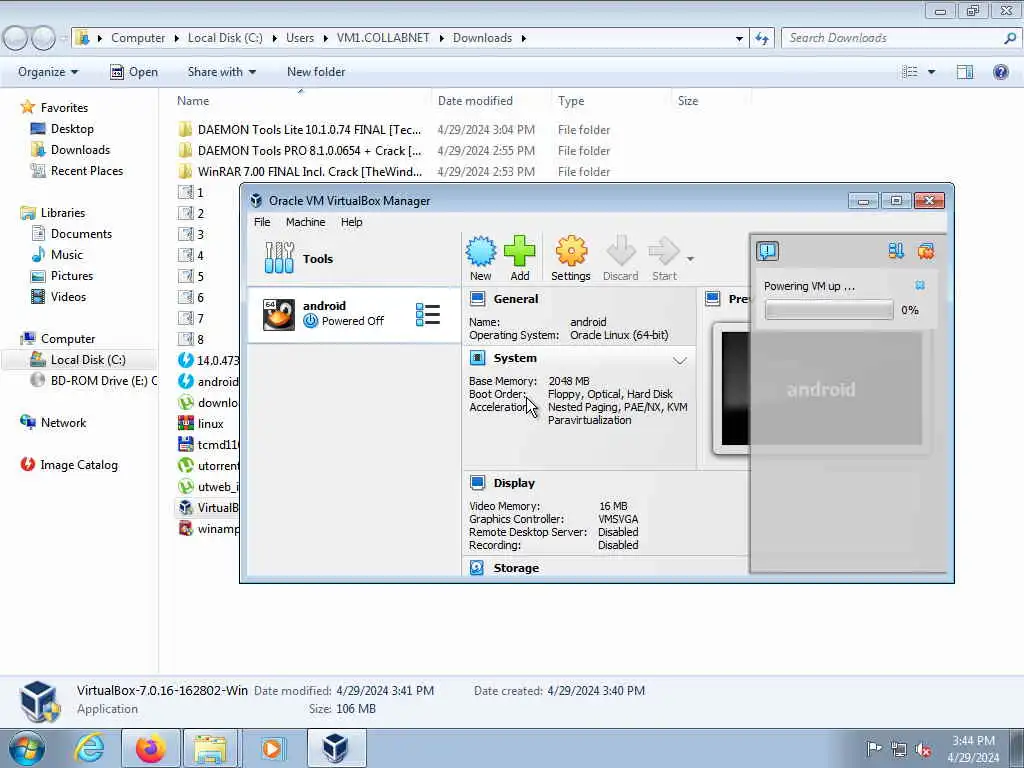
Task: Open the android machine tools menu icon
Action: point(428,314)
